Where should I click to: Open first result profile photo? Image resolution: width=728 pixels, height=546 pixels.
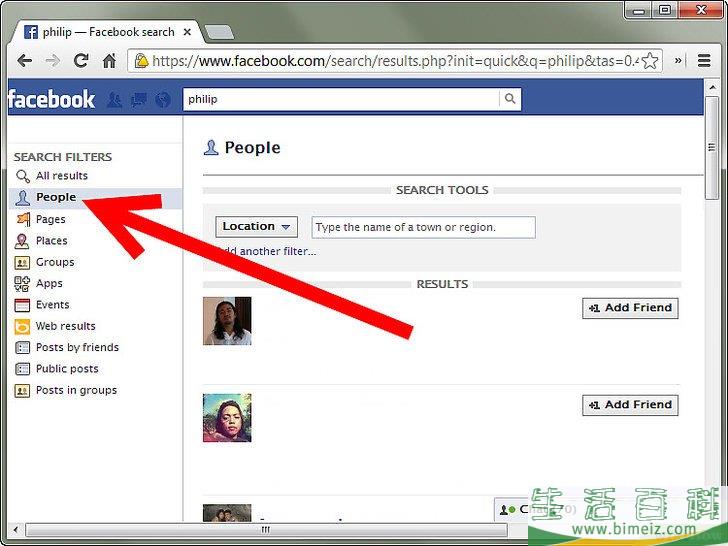point(227,321)
